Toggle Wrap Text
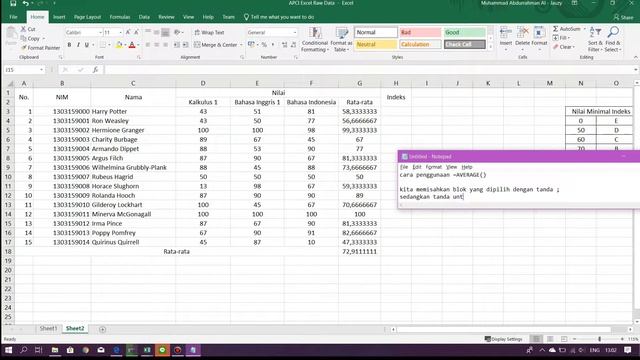The height and width of the screenshot is (360, 640). click(x=209, y=32)
